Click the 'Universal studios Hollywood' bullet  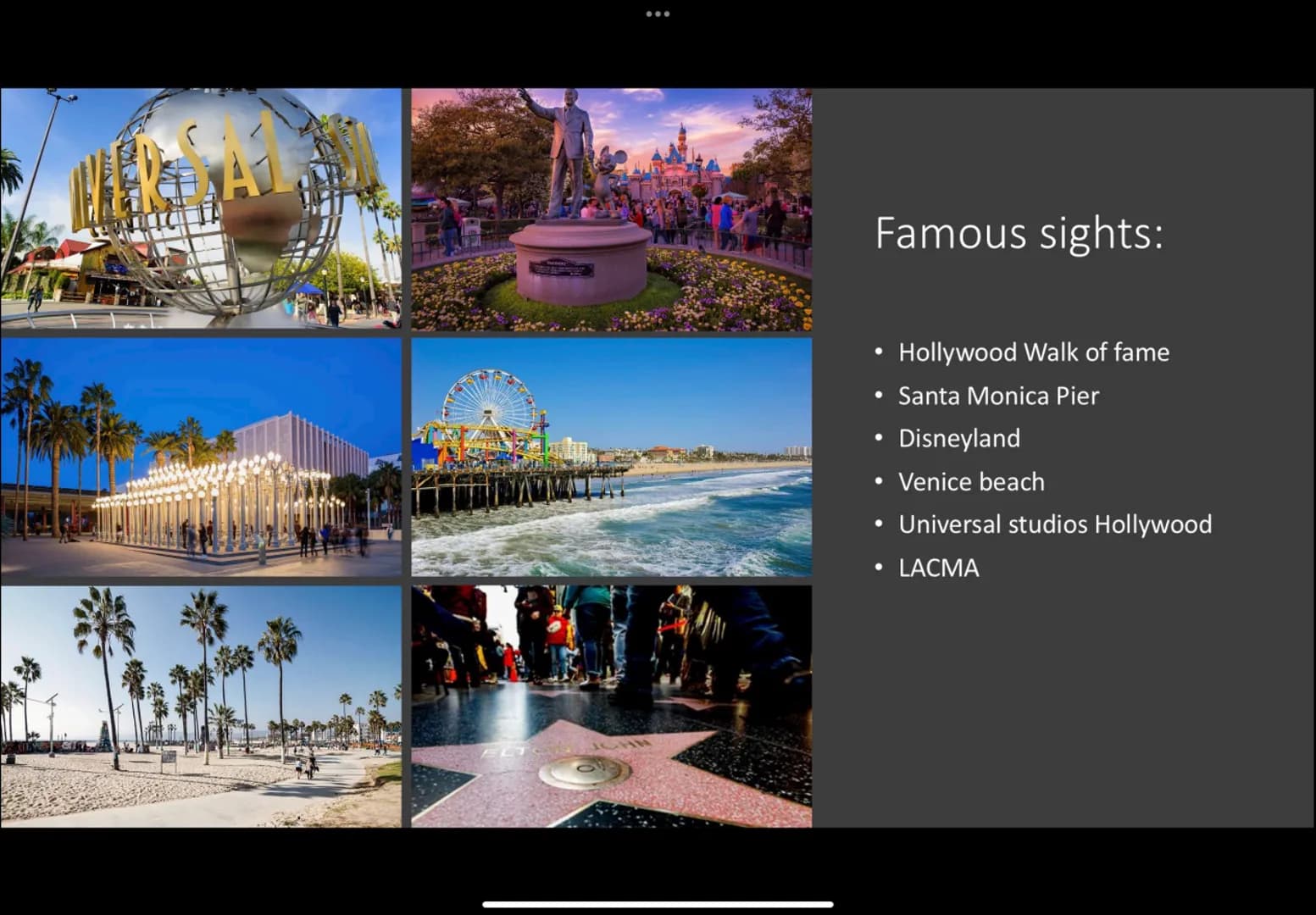1055,524
